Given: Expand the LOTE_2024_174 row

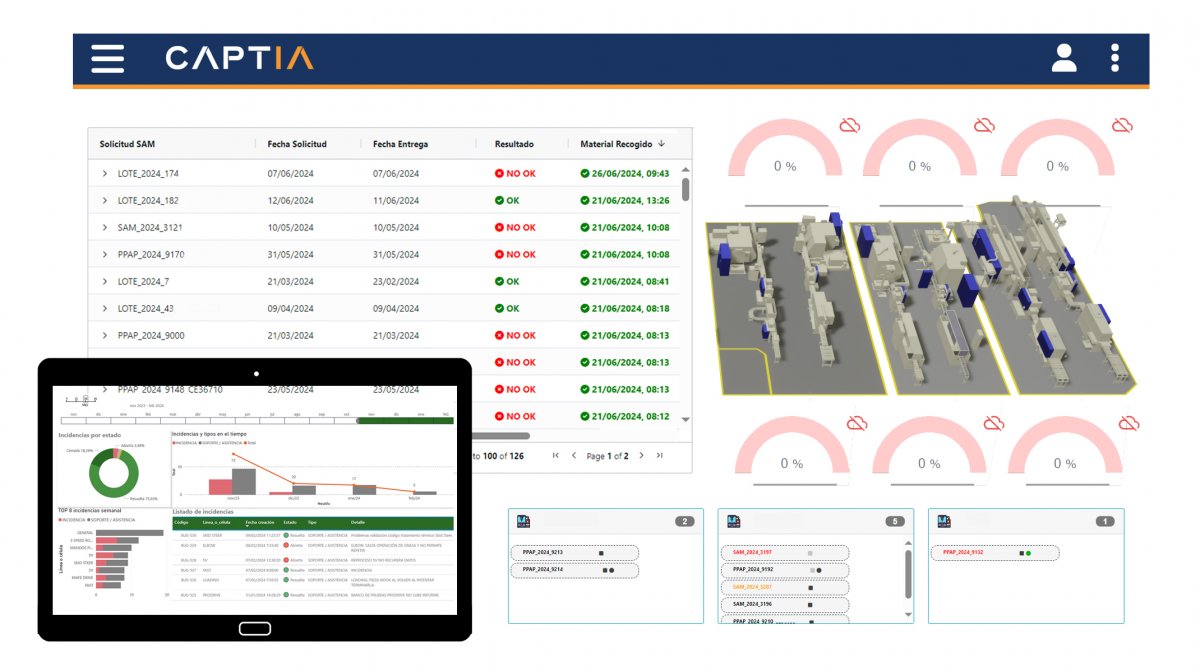Looking at the screenshot, I should pos(104,173).
